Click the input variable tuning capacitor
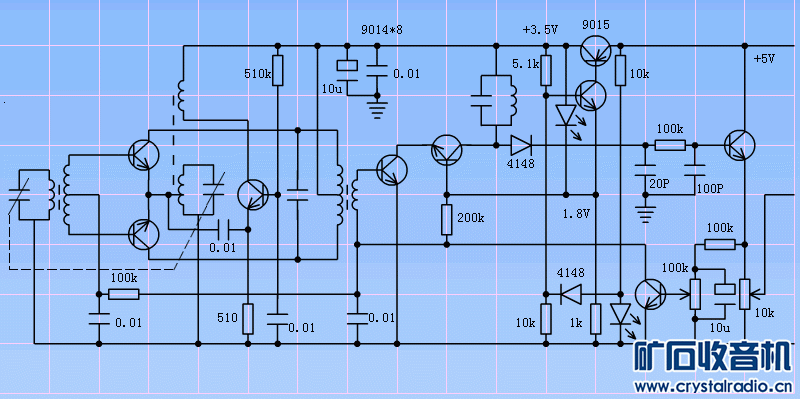The height and width of the screenshot is (399, 800). click(19, 195)
